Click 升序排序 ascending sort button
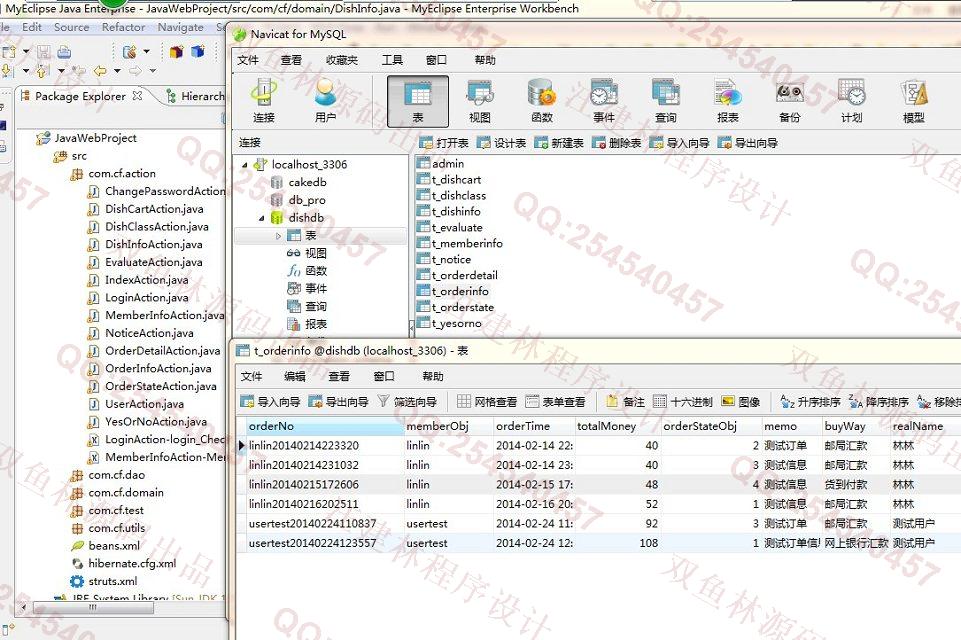Image resolution: width=961 pixels, height=640 pixels. coord(811,402)
